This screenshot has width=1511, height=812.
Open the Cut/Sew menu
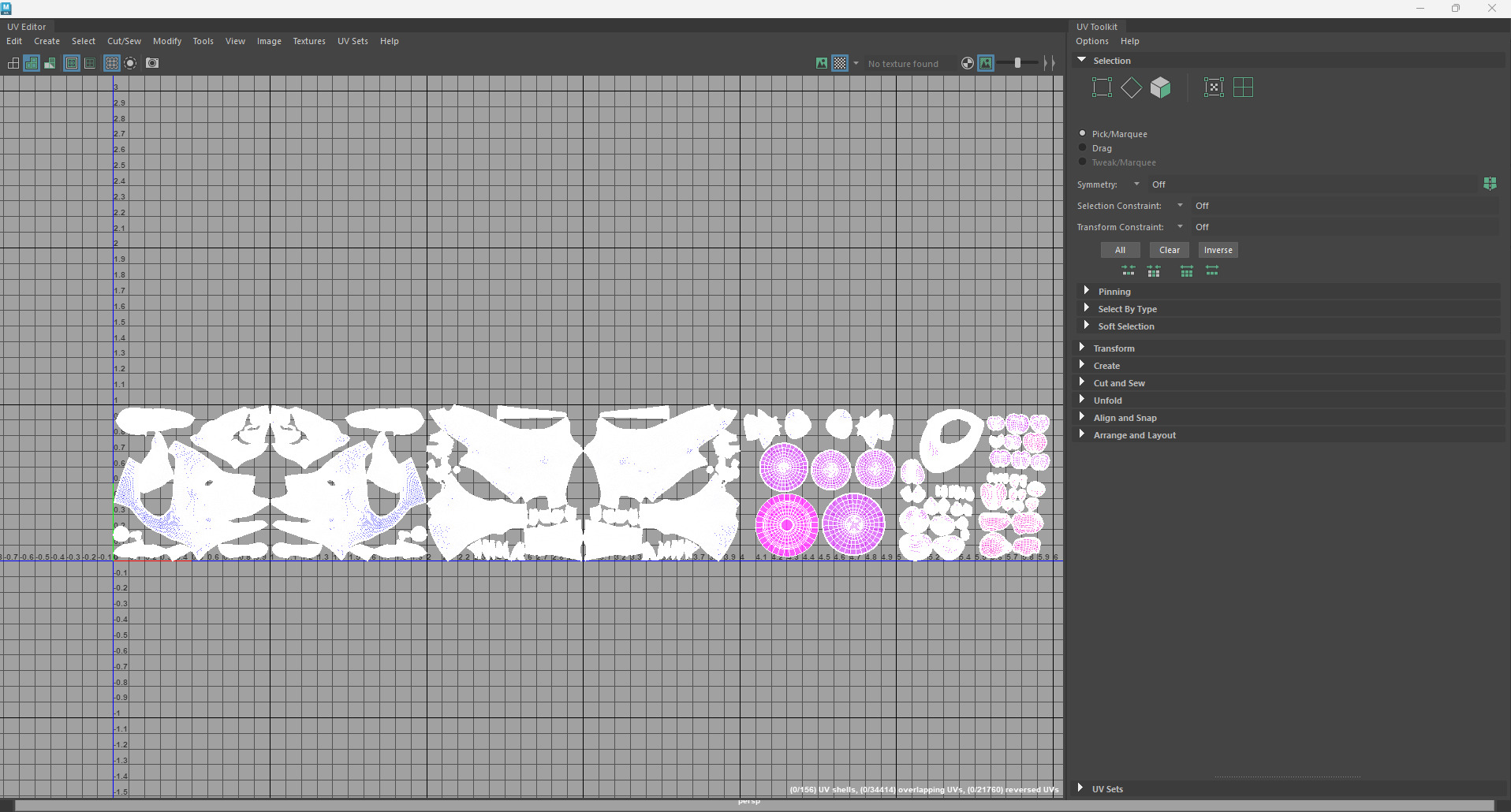pyautogui.click(x=124, y=41)
